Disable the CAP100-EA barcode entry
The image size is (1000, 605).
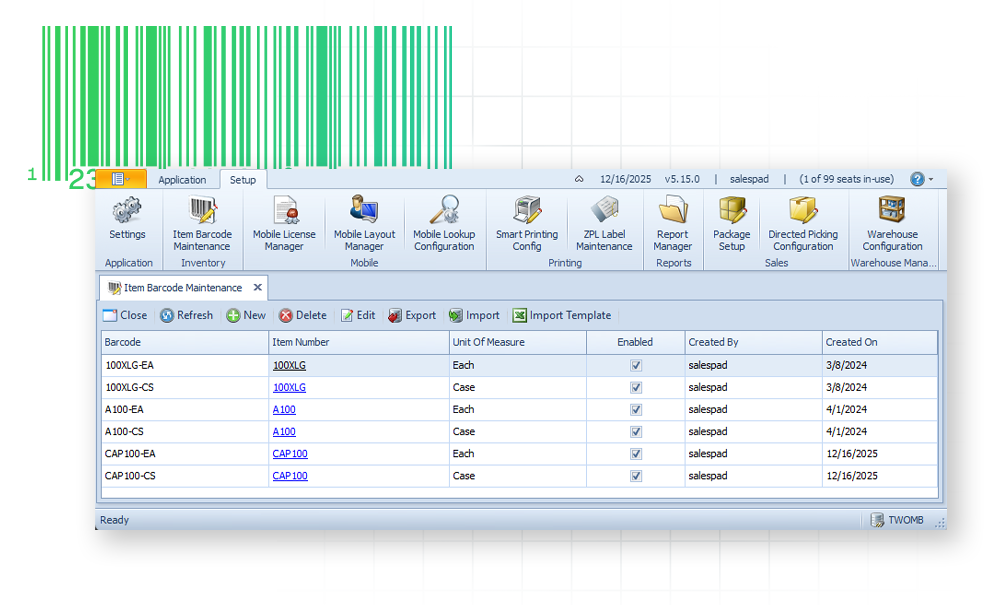point(635,453)
